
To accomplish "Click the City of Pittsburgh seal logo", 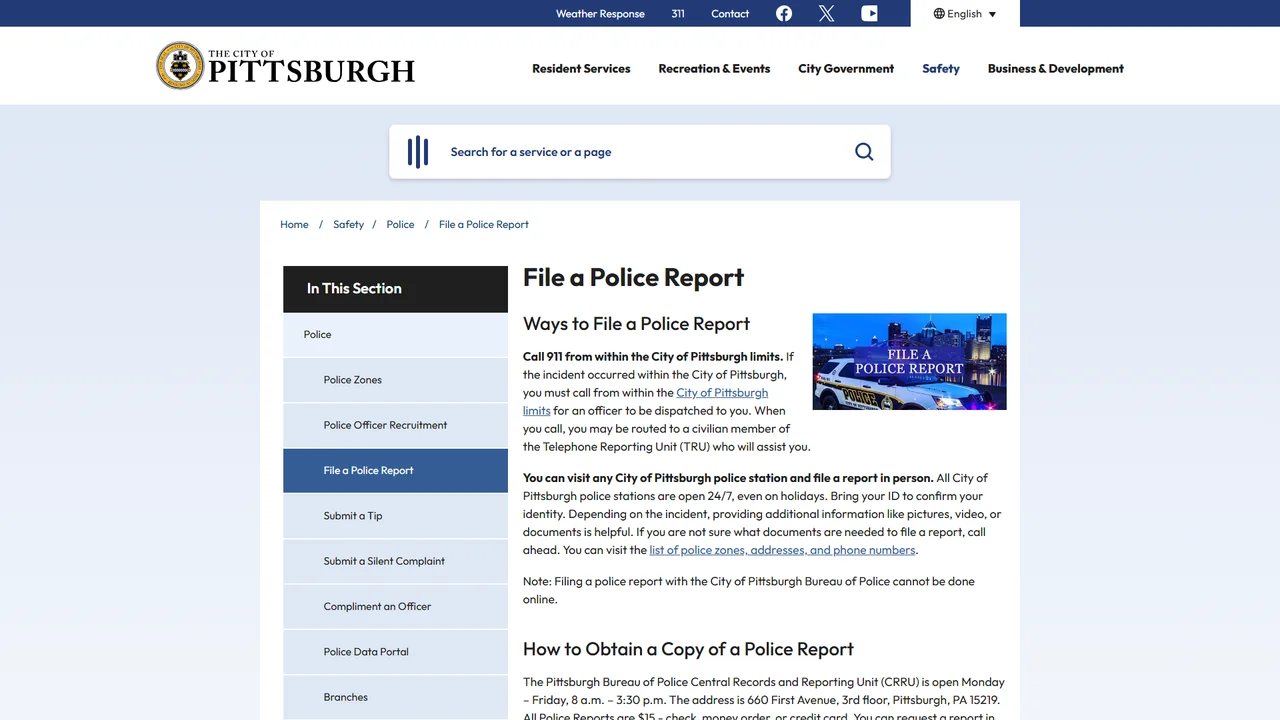I will [x=180, y=66].
